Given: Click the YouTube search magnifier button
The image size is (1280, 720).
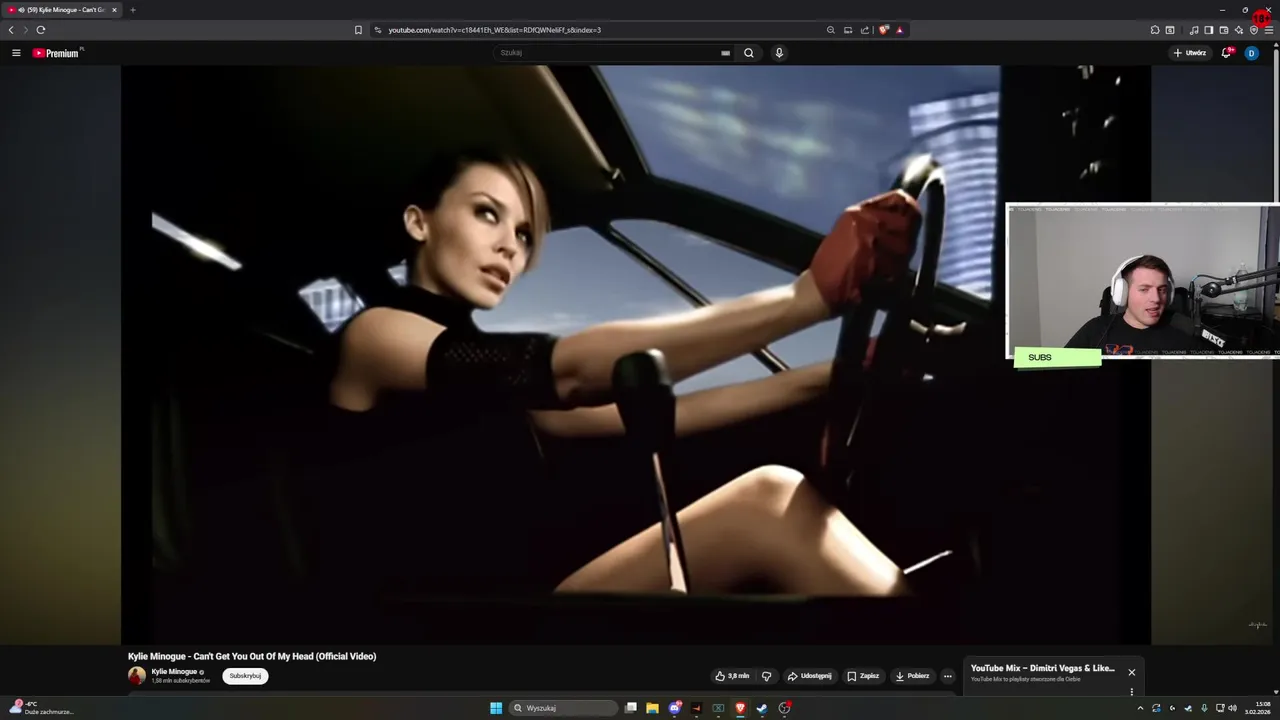Looking at the screenshot, I should pos(748,53).
